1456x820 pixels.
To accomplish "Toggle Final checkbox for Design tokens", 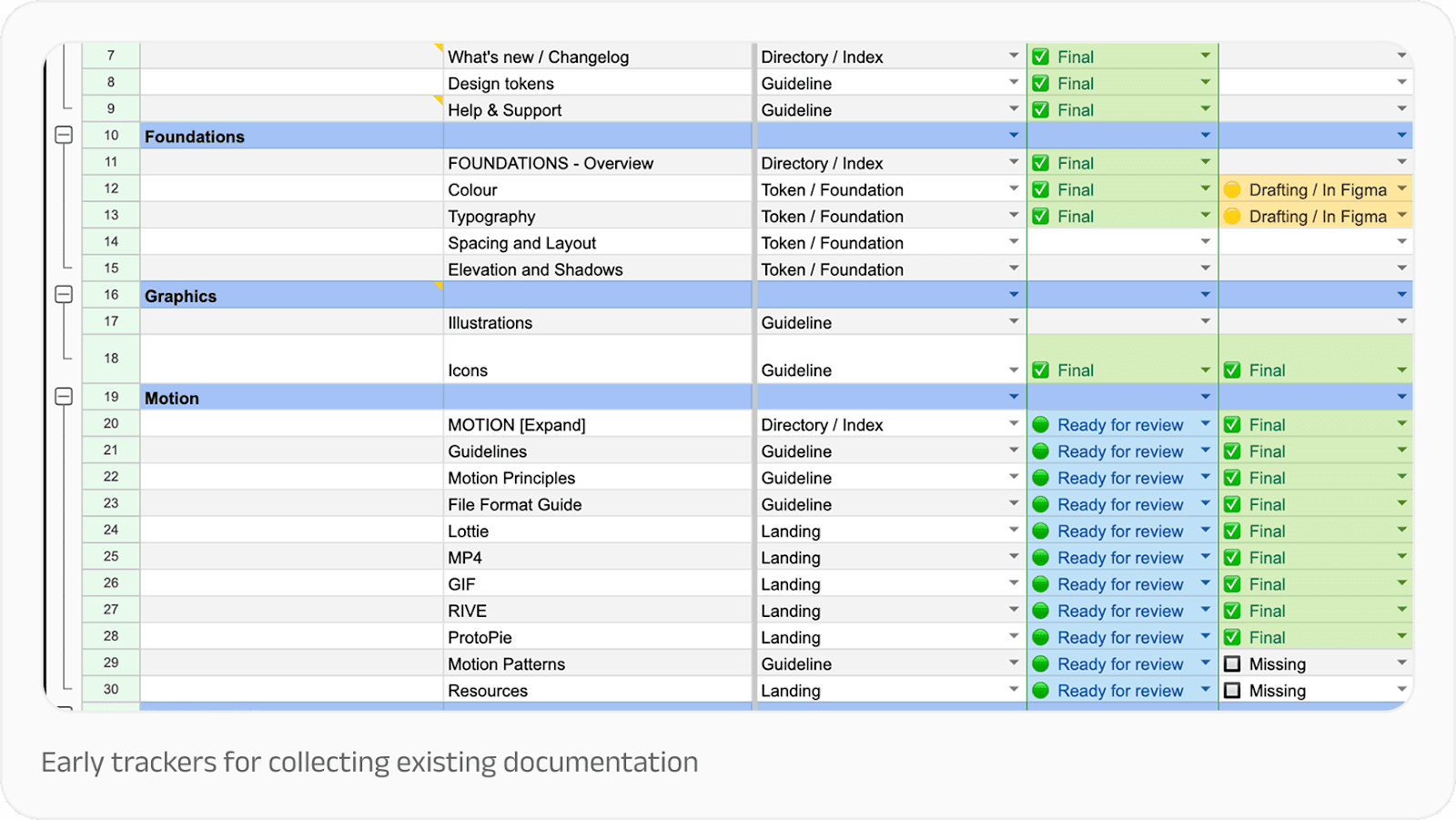I will 1041,83.
